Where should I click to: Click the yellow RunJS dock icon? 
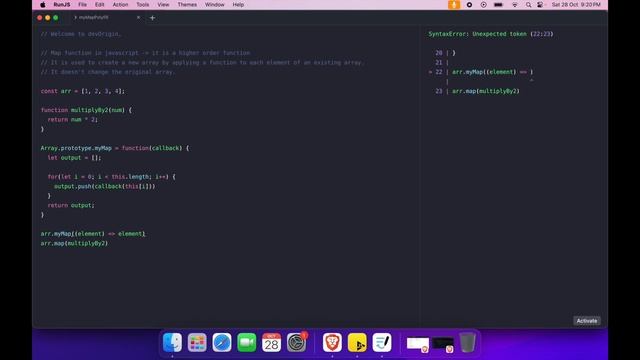tap(357, 342)
